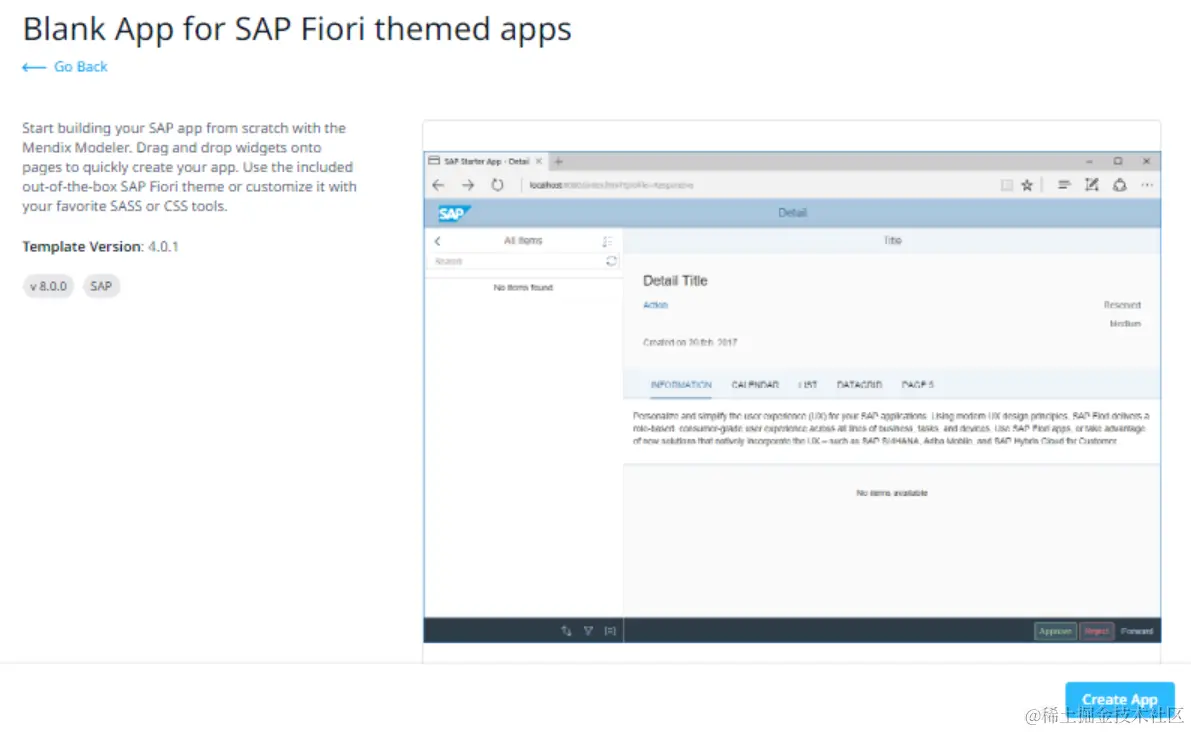Select the SAP Starter App - Detail tab
The height and width of the screenshot is (732, 1191).
[486, 161]
